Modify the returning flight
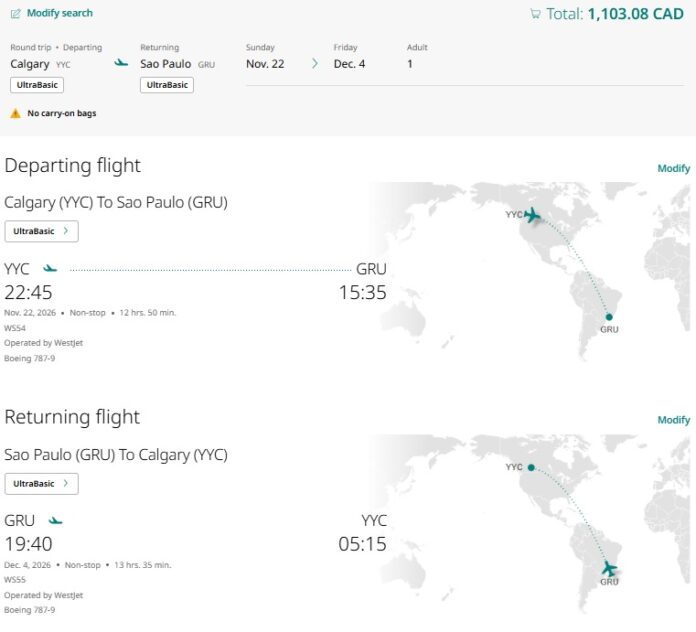 pos(673,420)
